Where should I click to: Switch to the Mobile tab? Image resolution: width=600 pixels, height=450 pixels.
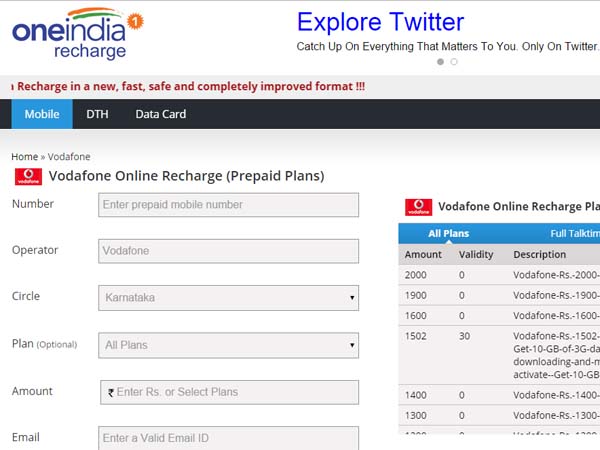[x=42, y=114]
